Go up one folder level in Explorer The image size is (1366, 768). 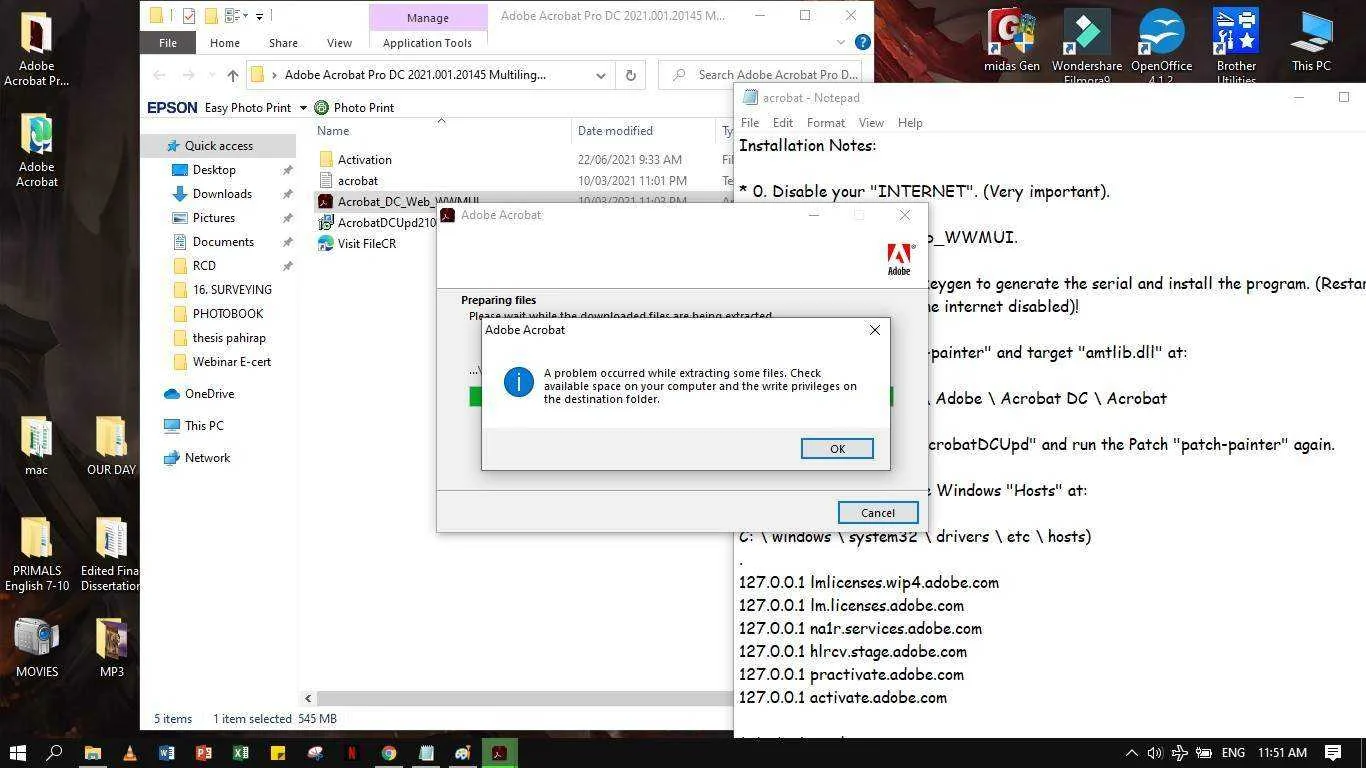pos(232,75)
